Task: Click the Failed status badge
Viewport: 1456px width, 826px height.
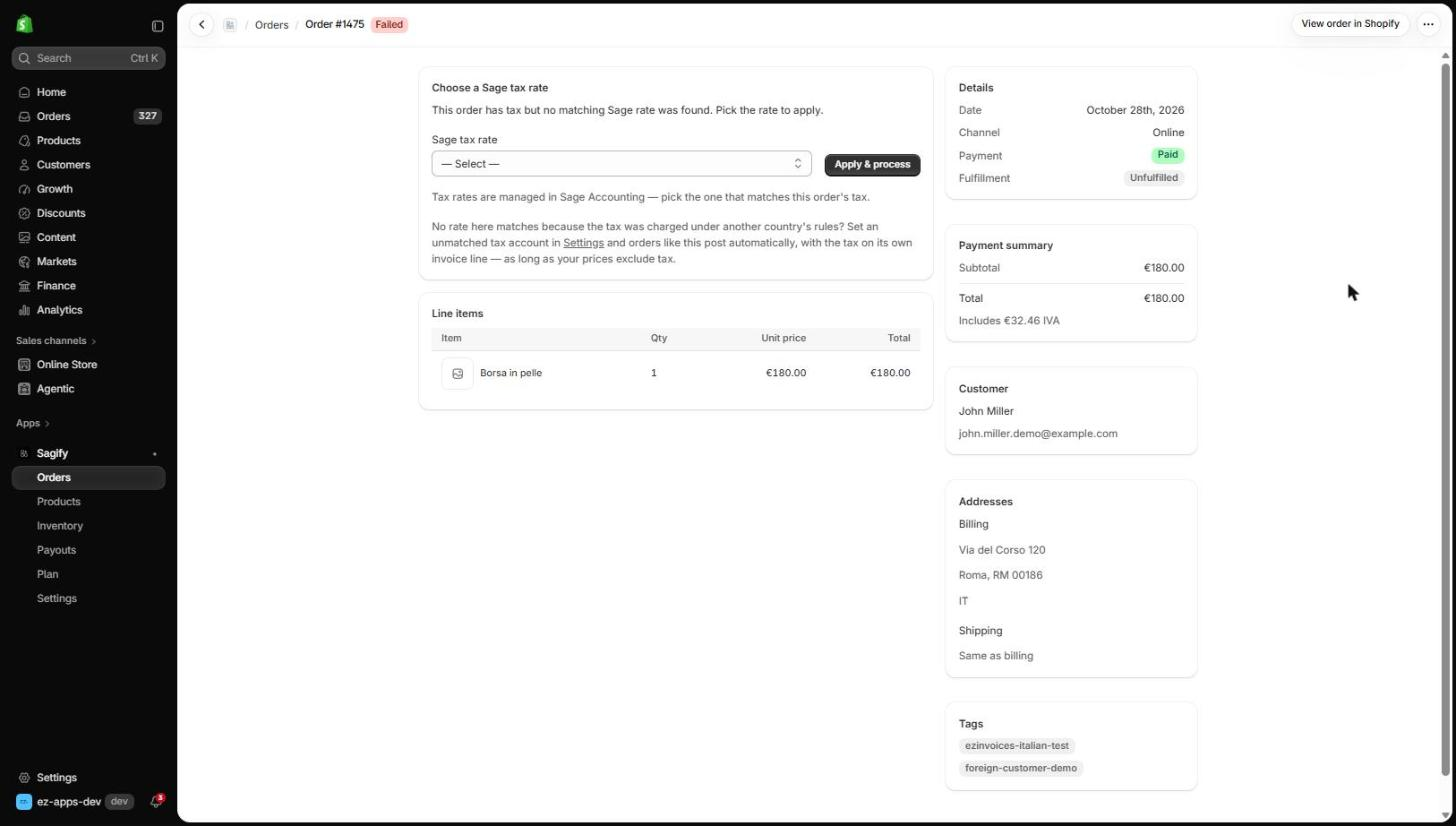Action: pos(389,25)
